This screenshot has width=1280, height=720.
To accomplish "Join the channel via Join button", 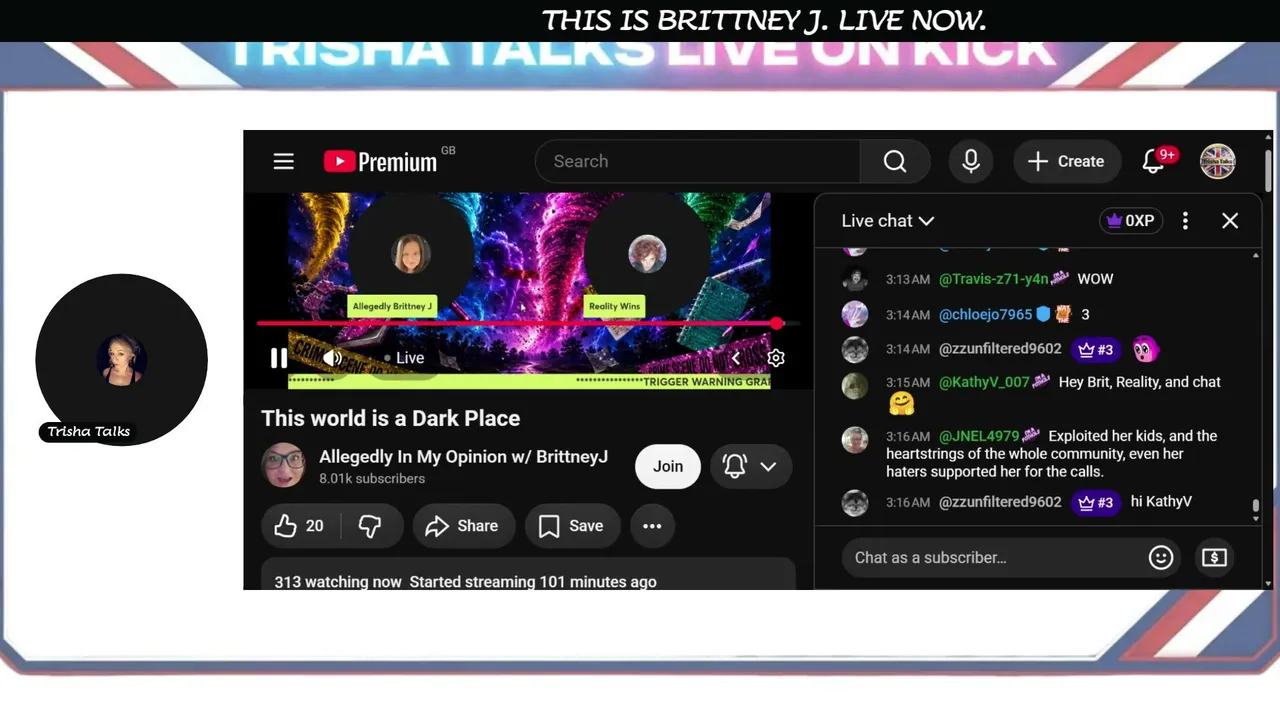I will coord(668,466).
